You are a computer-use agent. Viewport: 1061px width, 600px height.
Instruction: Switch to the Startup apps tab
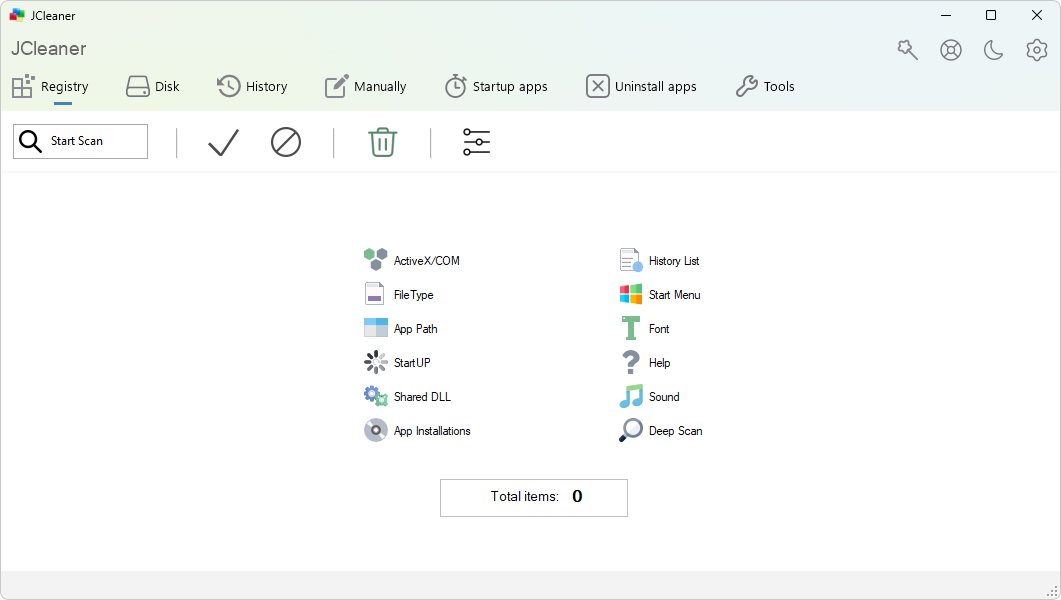496,87
